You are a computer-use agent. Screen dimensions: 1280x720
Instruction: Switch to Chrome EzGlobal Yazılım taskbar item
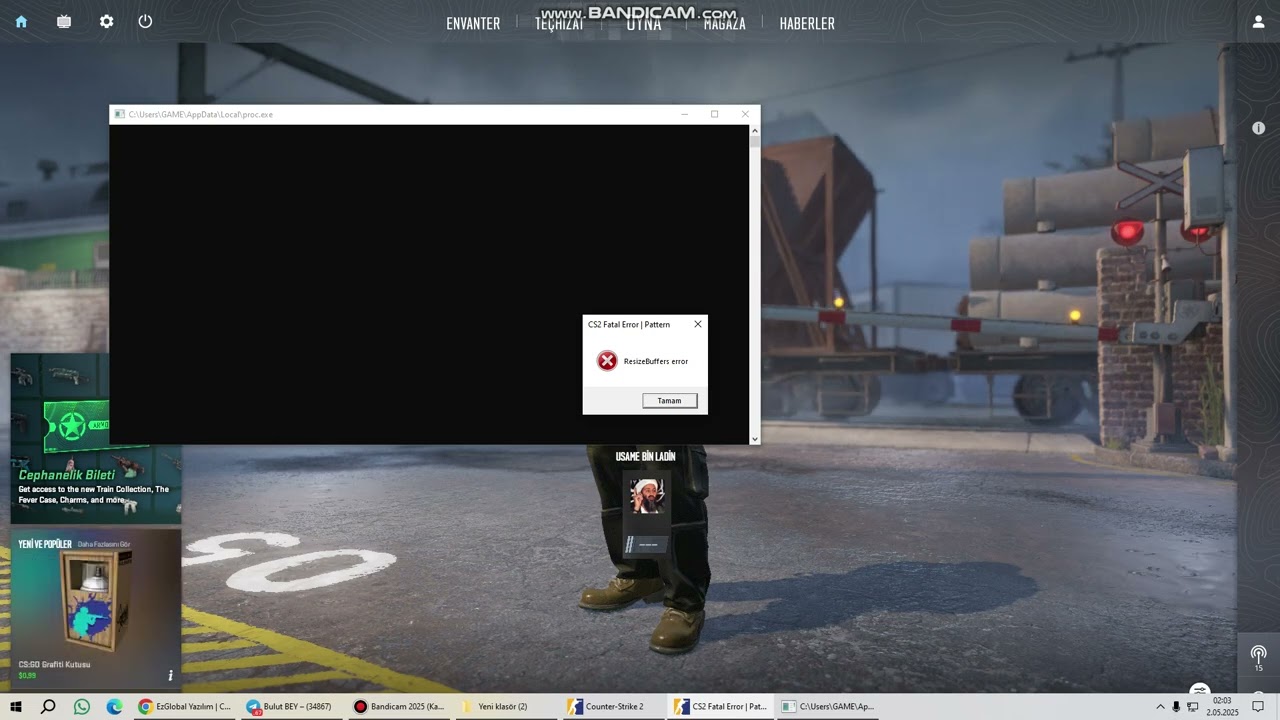click(185, 706)
